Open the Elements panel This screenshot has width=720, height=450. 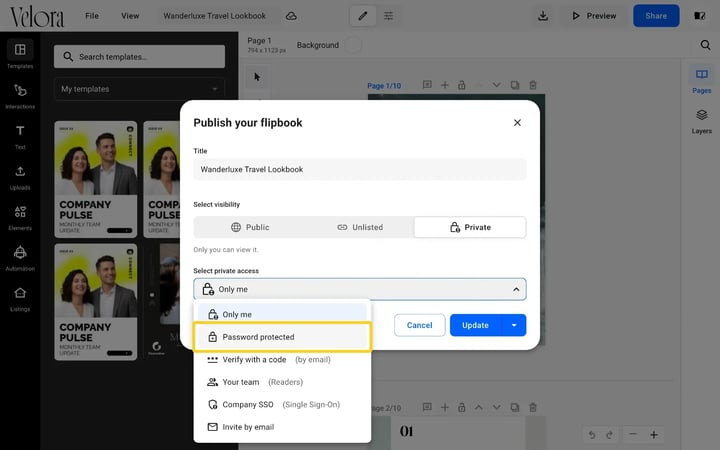[x=20, y=217]
